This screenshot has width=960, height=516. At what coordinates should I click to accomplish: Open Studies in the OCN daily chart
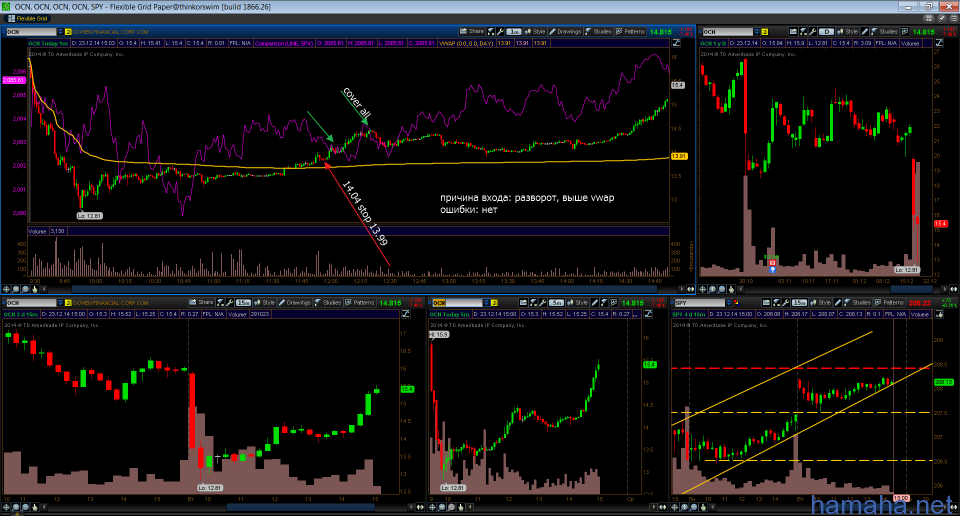[885, 31]
